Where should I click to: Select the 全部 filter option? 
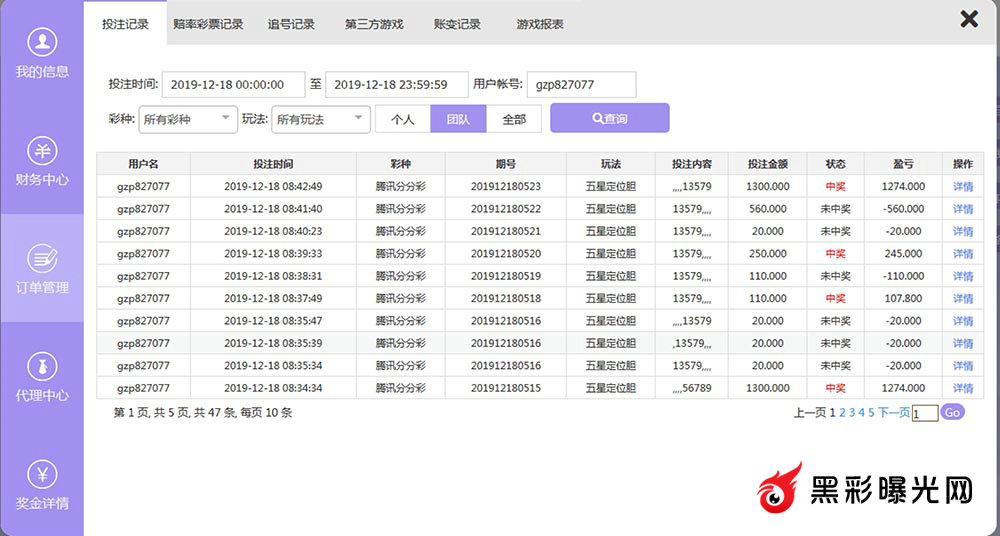tap(514, 119)
